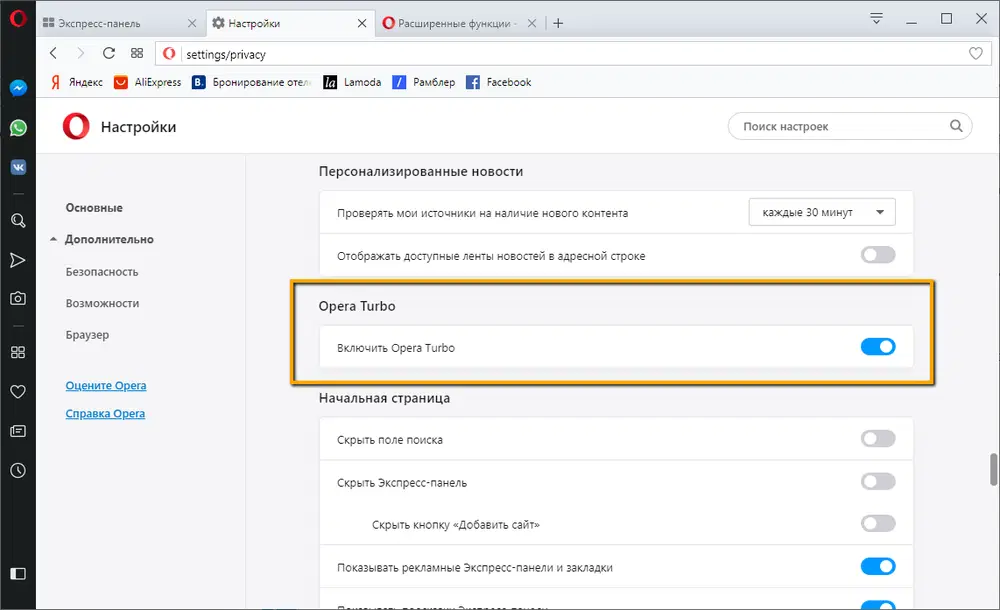Open WhatsApp in the sidebar
The width and height of the screenshot is (1000, 610).
coord(17,127)
